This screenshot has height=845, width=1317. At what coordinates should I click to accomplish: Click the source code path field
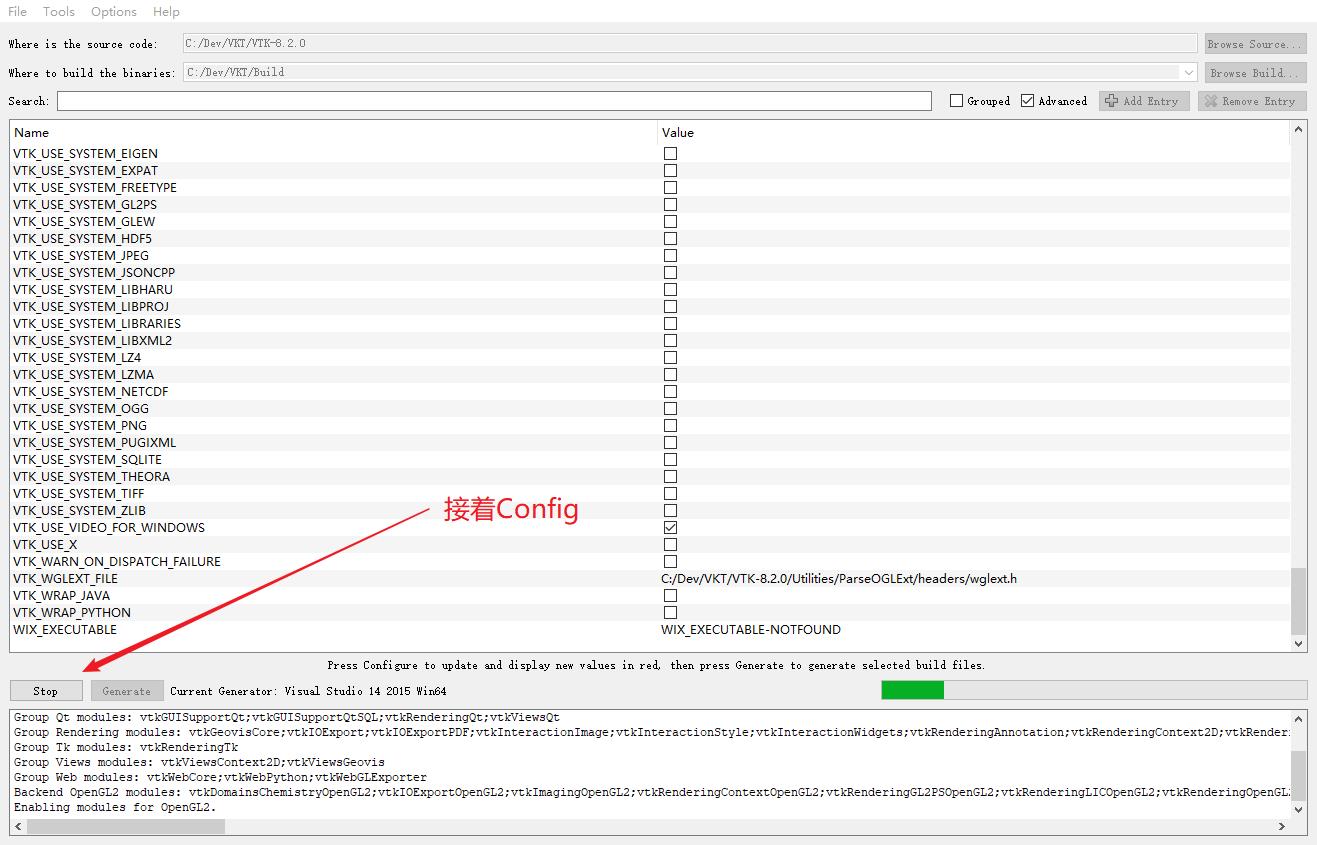coord(690,44)
